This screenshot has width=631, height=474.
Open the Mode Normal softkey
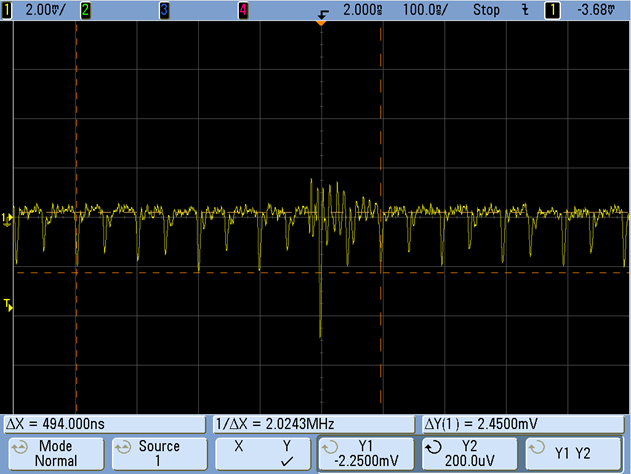coord(56,453)
